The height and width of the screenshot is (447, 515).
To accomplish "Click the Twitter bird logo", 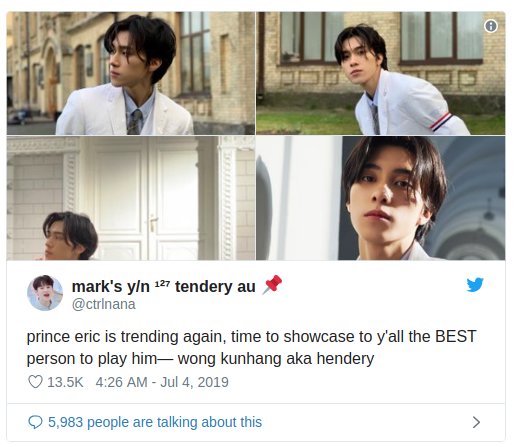I will 475,285.
